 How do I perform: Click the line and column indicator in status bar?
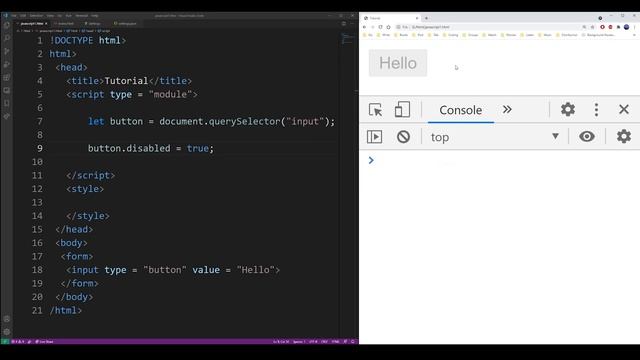coord(281,342)
